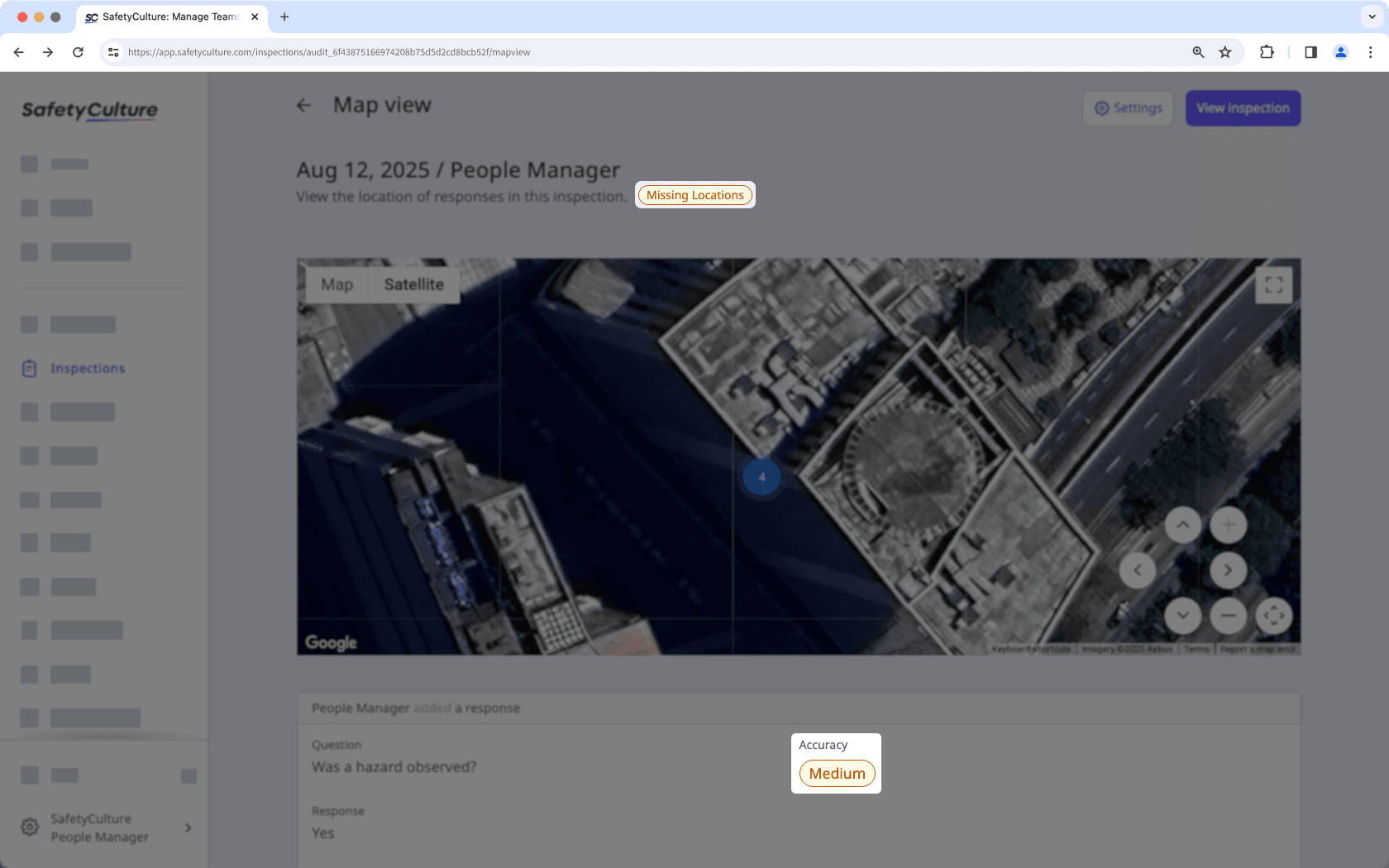Viewport: 1389px width, 868px height.
Task: Bookmark the page with the star icon
Action: click(x=1224, y=51)
